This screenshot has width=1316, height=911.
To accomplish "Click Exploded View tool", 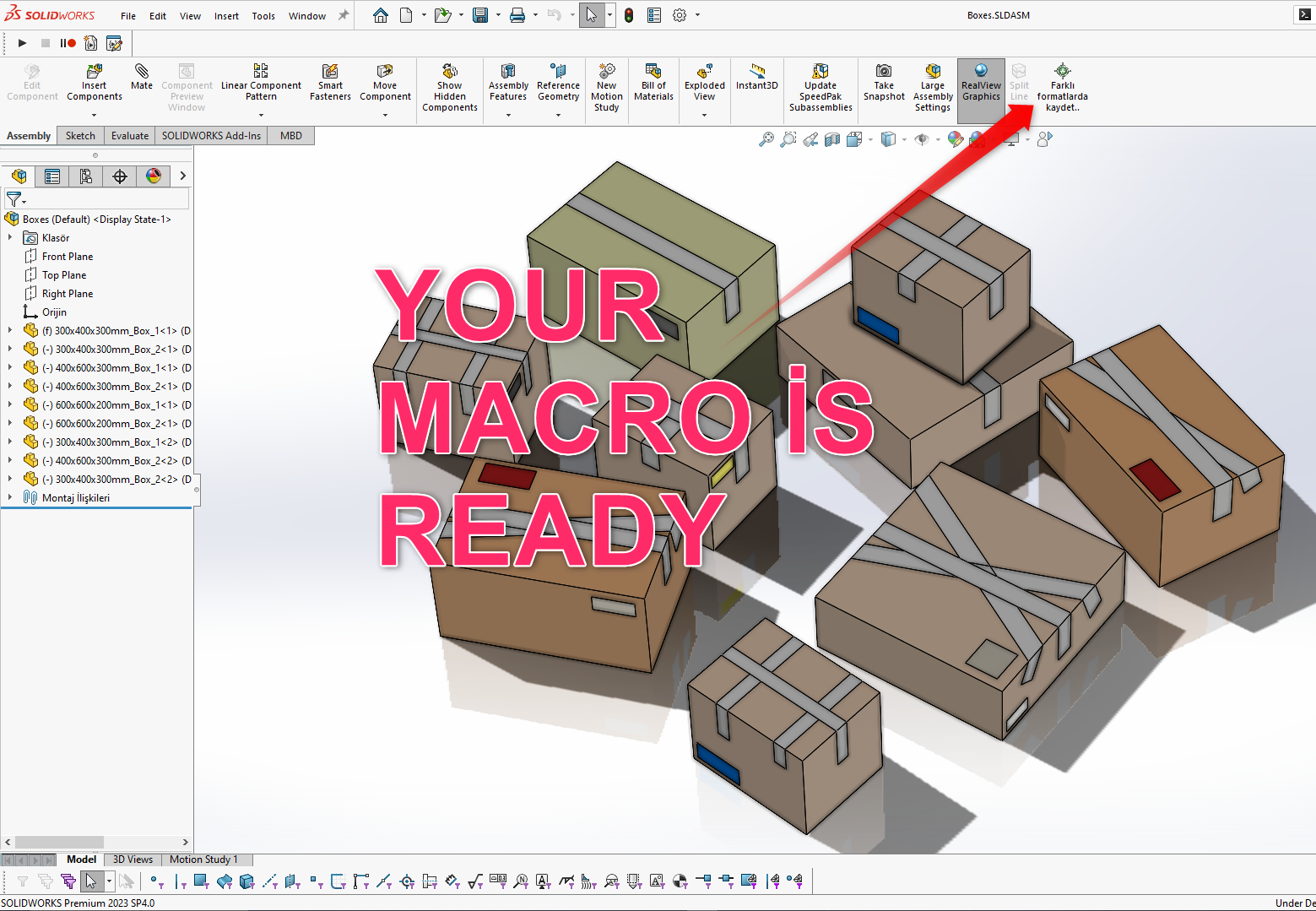I will point(705,83).
